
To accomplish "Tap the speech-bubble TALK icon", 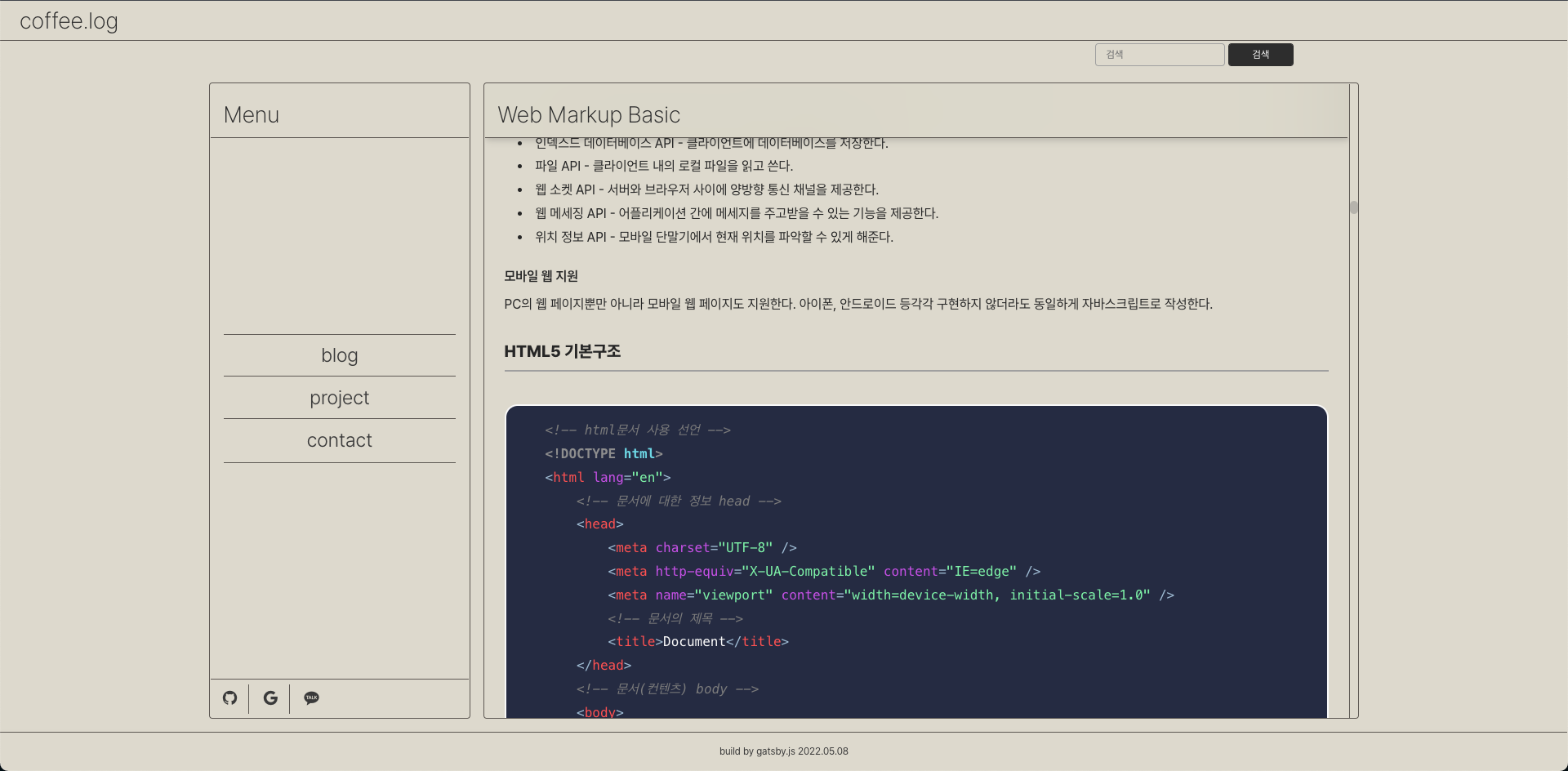I will pos(310,698).
